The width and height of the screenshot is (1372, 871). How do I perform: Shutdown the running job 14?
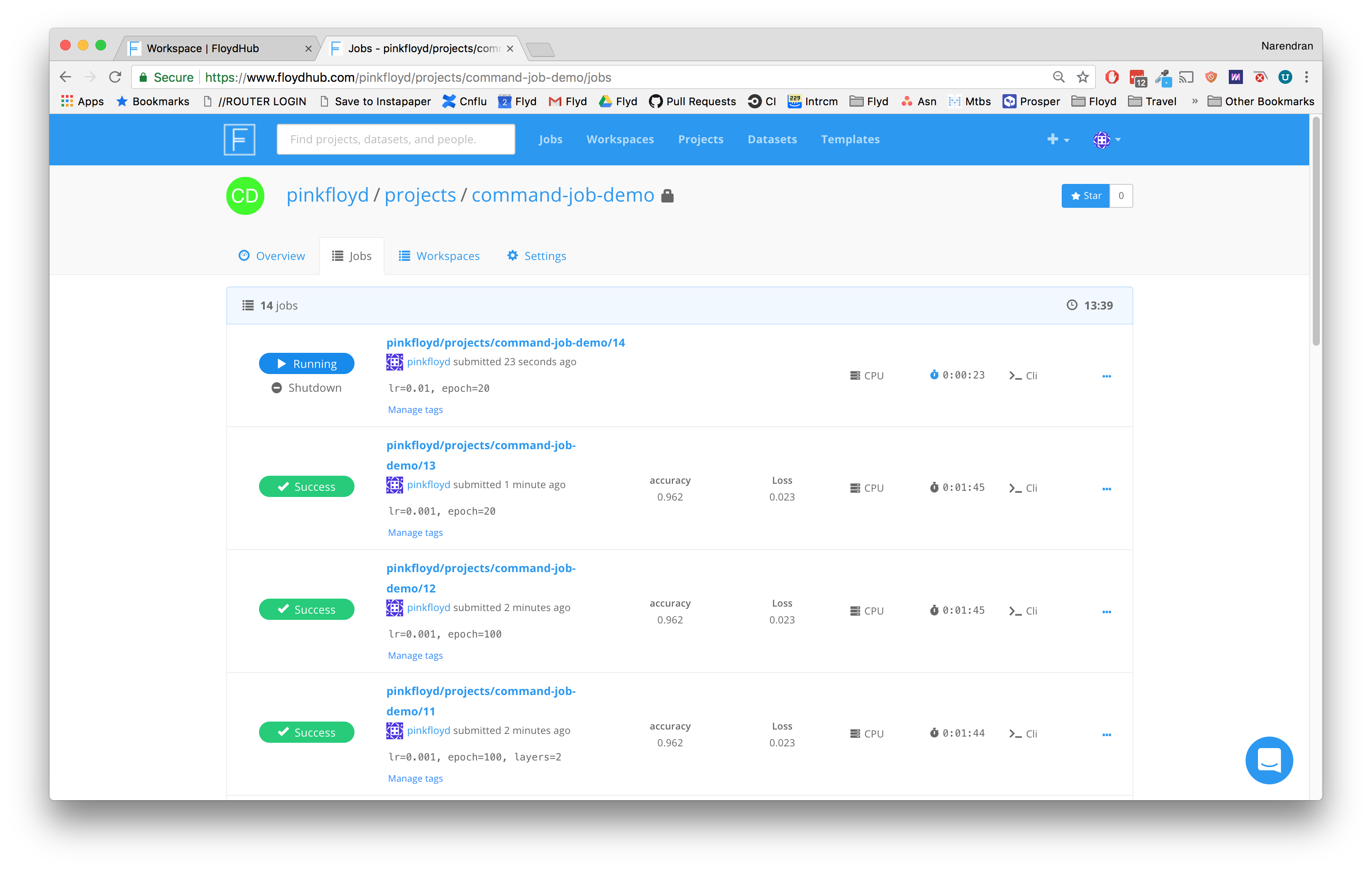[x=307, y=388]
